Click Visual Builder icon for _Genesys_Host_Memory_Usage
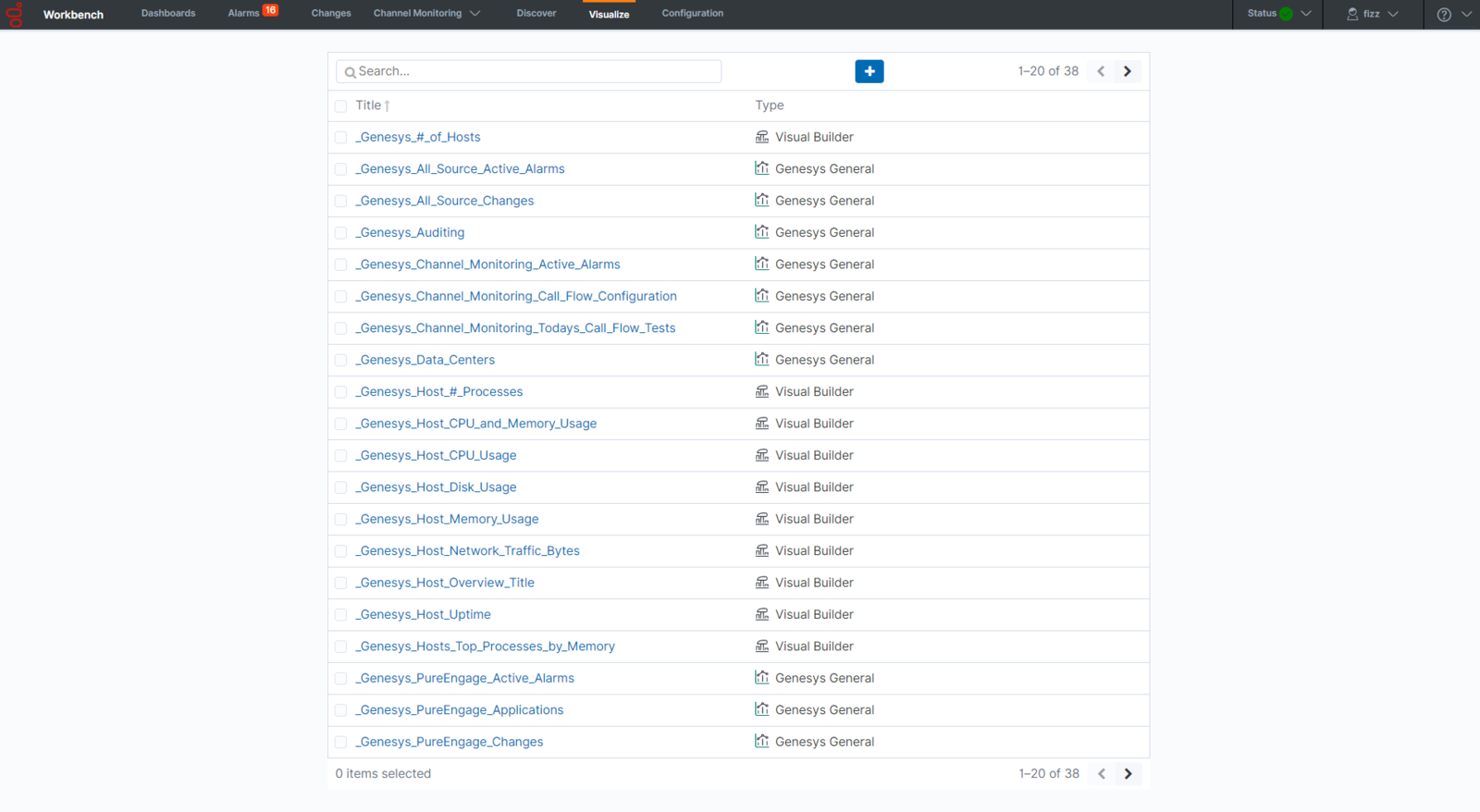The height and width of the screenshot is (812, 1480). point(762,519)
